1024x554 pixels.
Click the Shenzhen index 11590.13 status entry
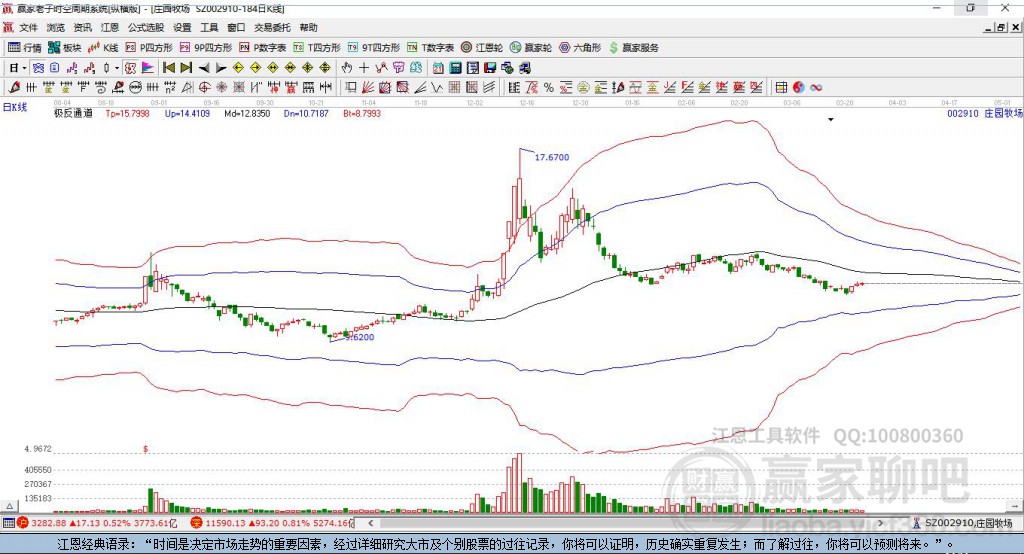[272, 523]
